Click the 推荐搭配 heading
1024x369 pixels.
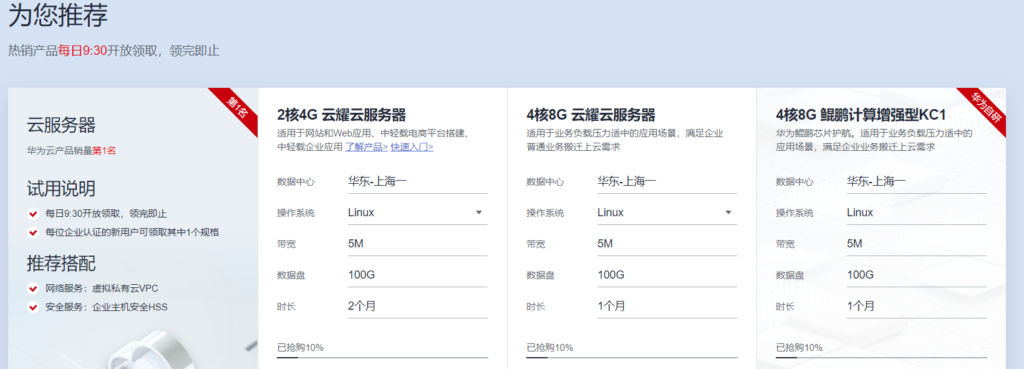[61, 264]
